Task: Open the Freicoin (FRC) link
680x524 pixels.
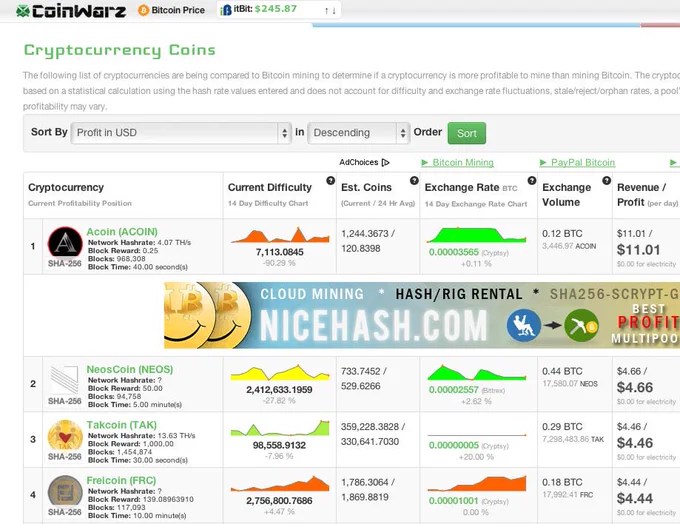Action: [121, 480]
